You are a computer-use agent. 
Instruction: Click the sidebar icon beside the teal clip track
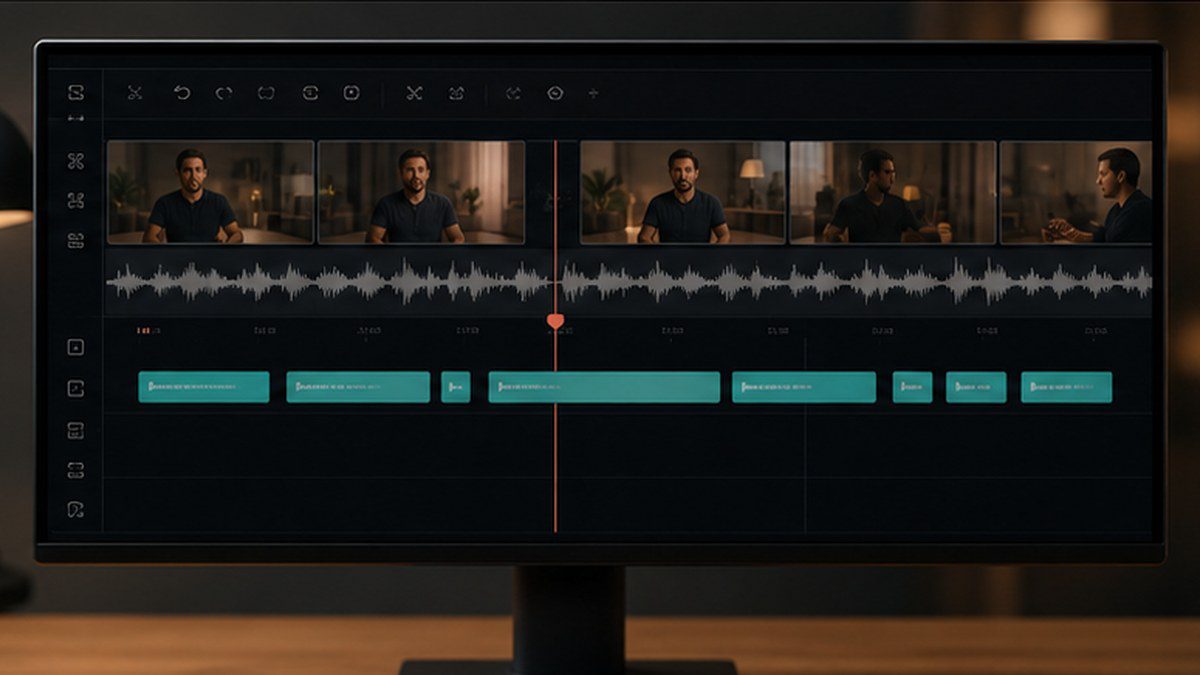pyautogui.click(x=76, y=388)
